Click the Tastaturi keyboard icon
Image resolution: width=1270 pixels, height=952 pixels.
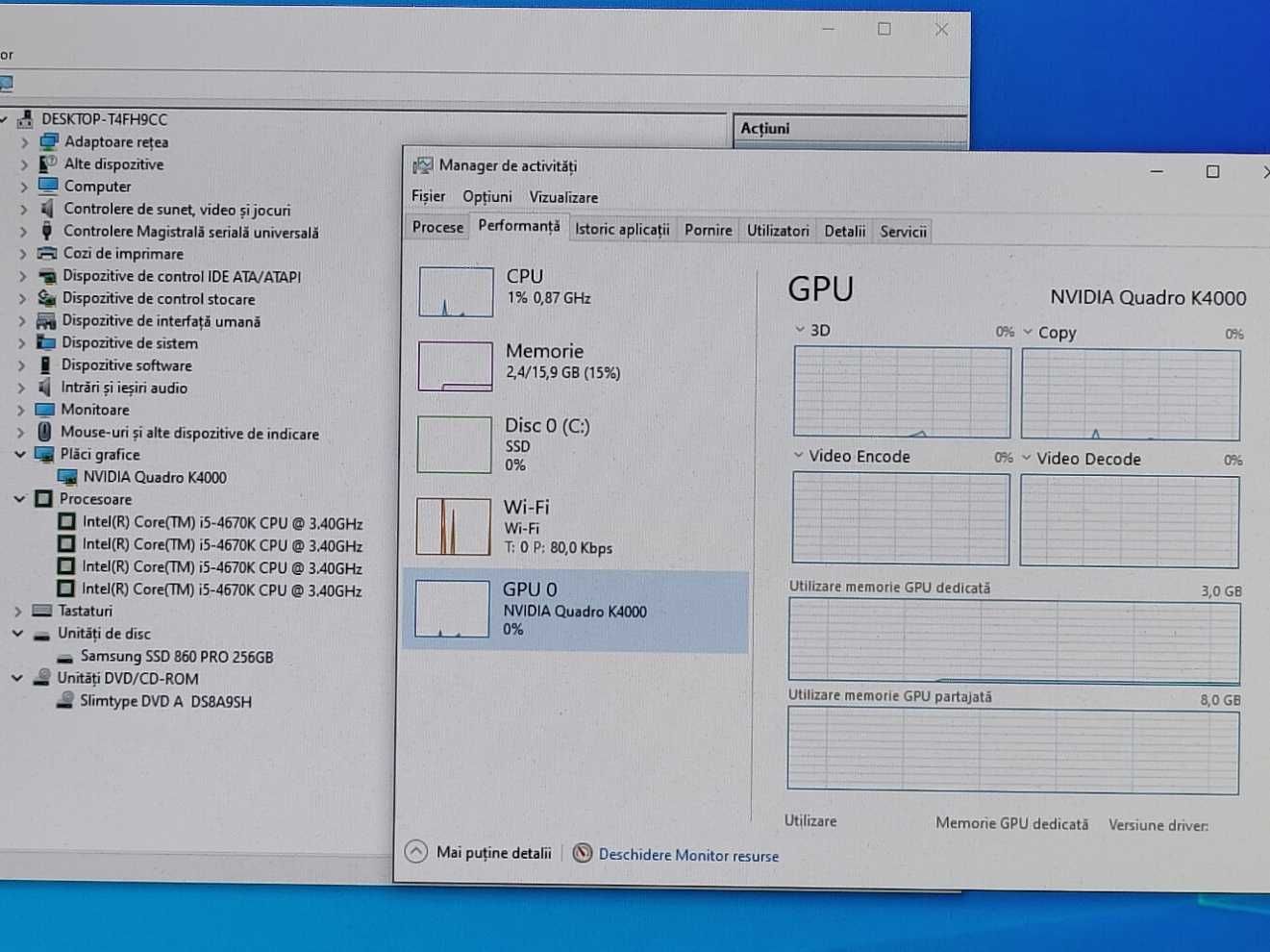[41, 611]
